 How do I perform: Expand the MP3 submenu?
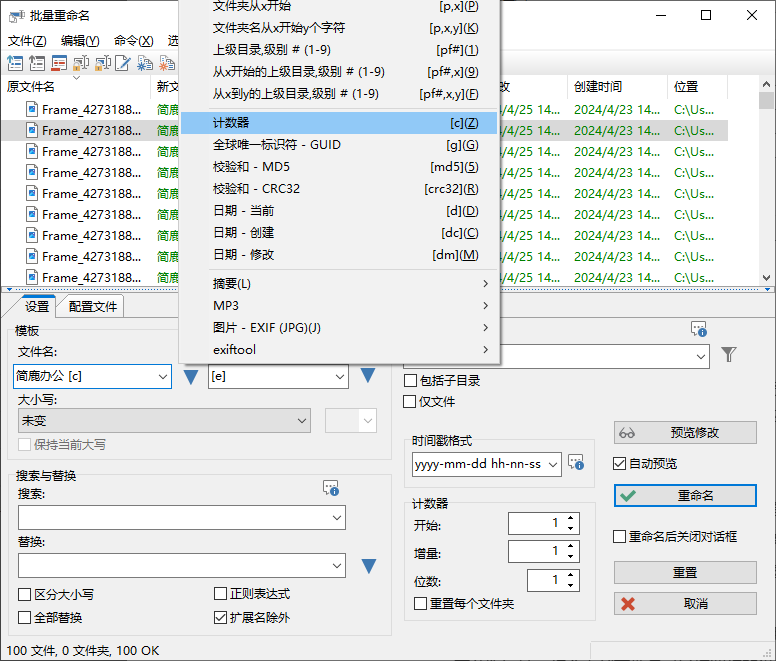(x=340, y=305)
